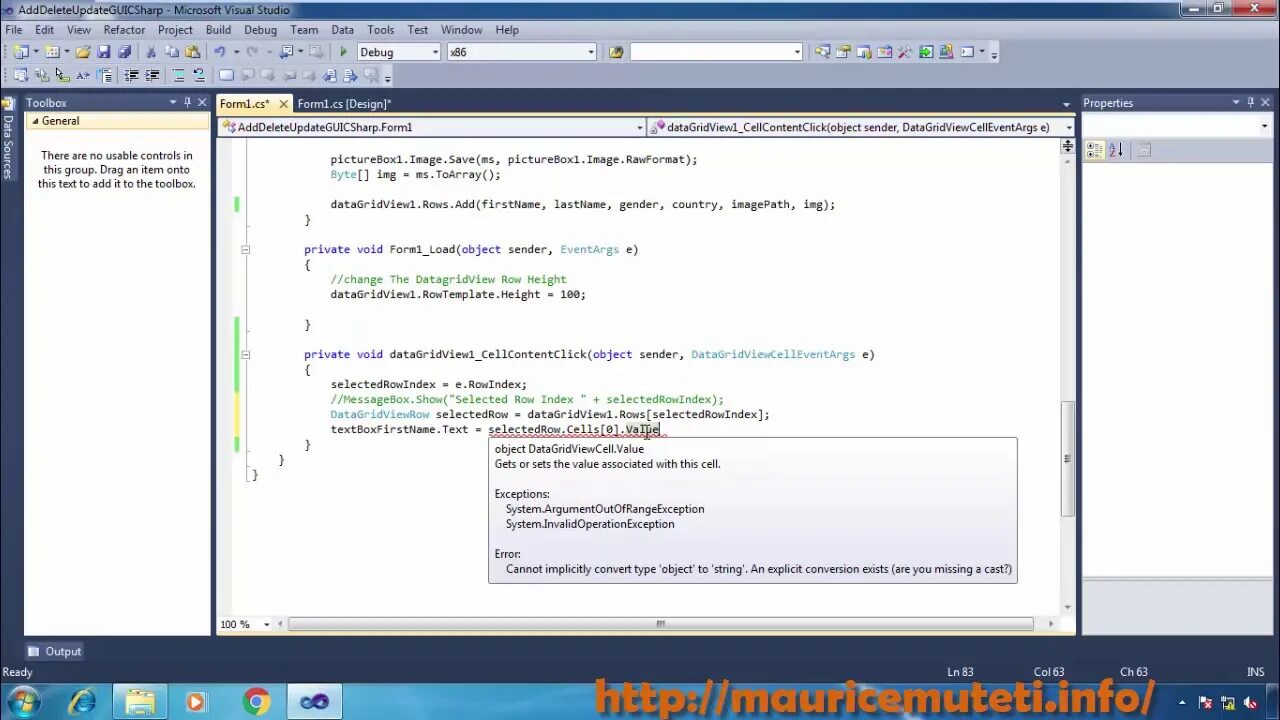Collapse the dataGridView1_CellContentClick method outline
The height and width of the screenshot is (720, 1280).
coord(245,355)
